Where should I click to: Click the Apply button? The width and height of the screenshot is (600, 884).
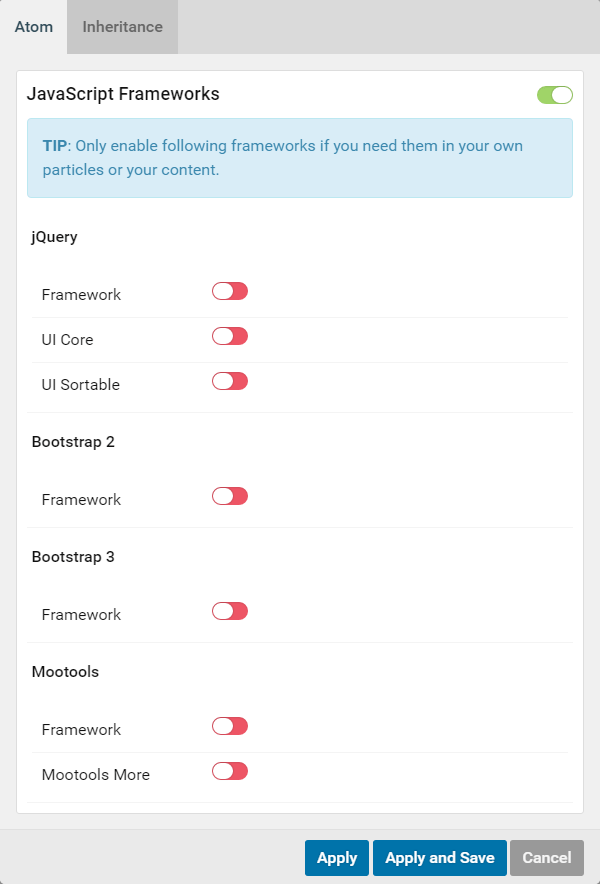[336, 857]
